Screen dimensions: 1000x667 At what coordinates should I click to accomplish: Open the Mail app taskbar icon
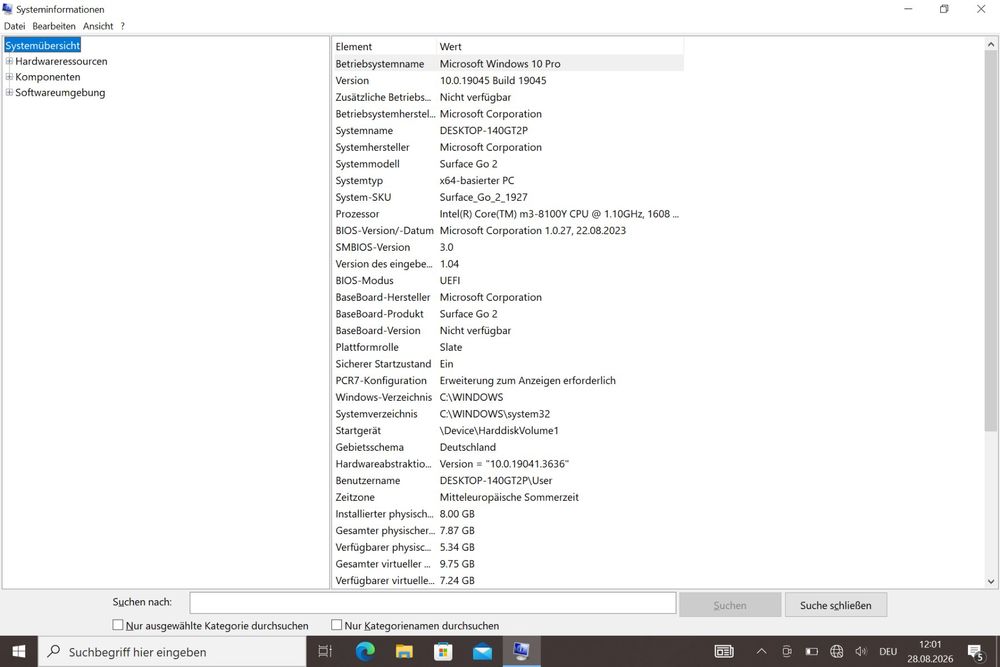483,652
